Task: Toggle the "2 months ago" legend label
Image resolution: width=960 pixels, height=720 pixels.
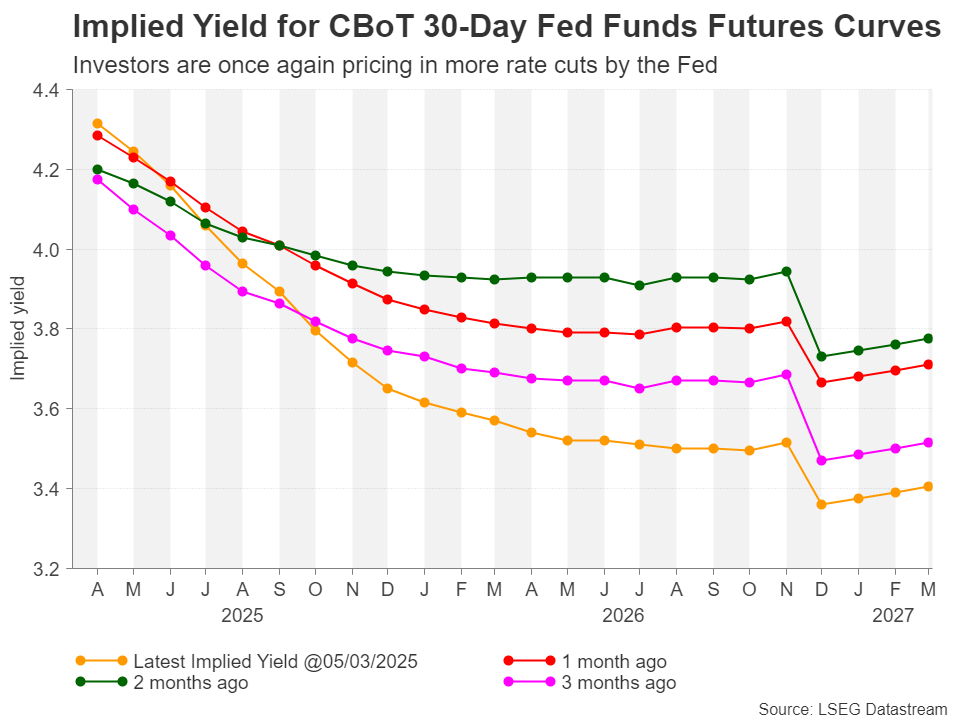Action: (x=191, y=683)
